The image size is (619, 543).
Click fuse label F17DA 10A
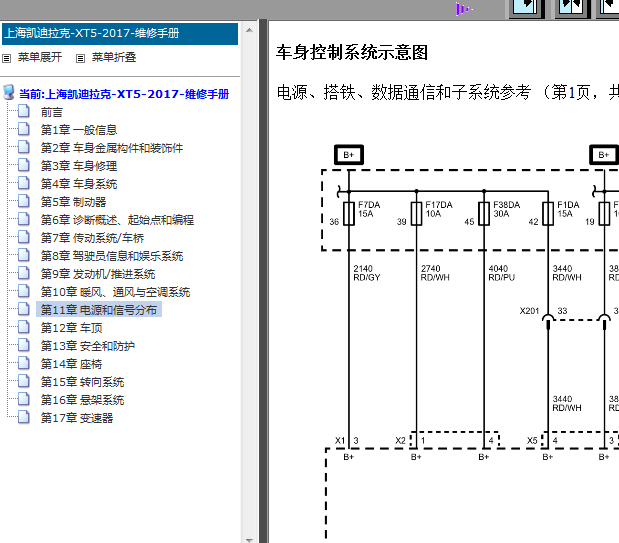(x=438, y=209)
